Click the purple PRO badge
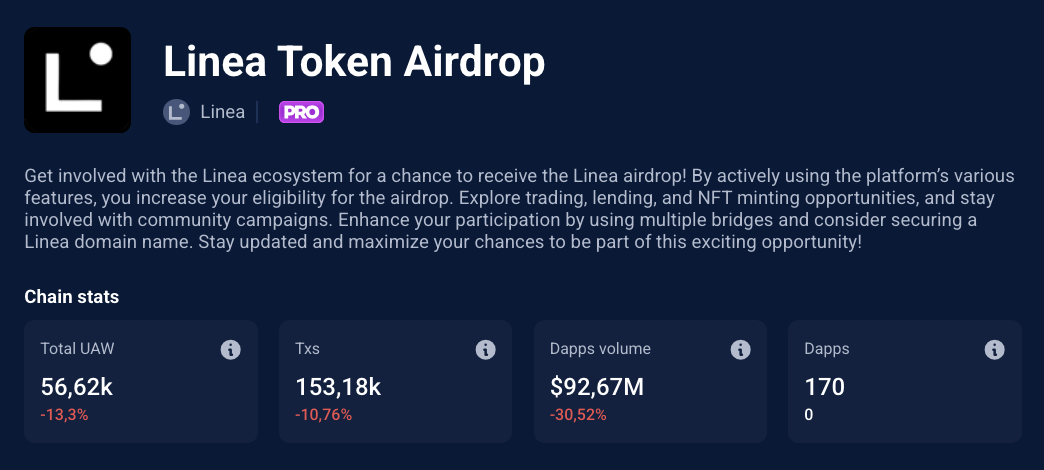The width and height of the screenshot is (1044, 470). click(301, 112)
